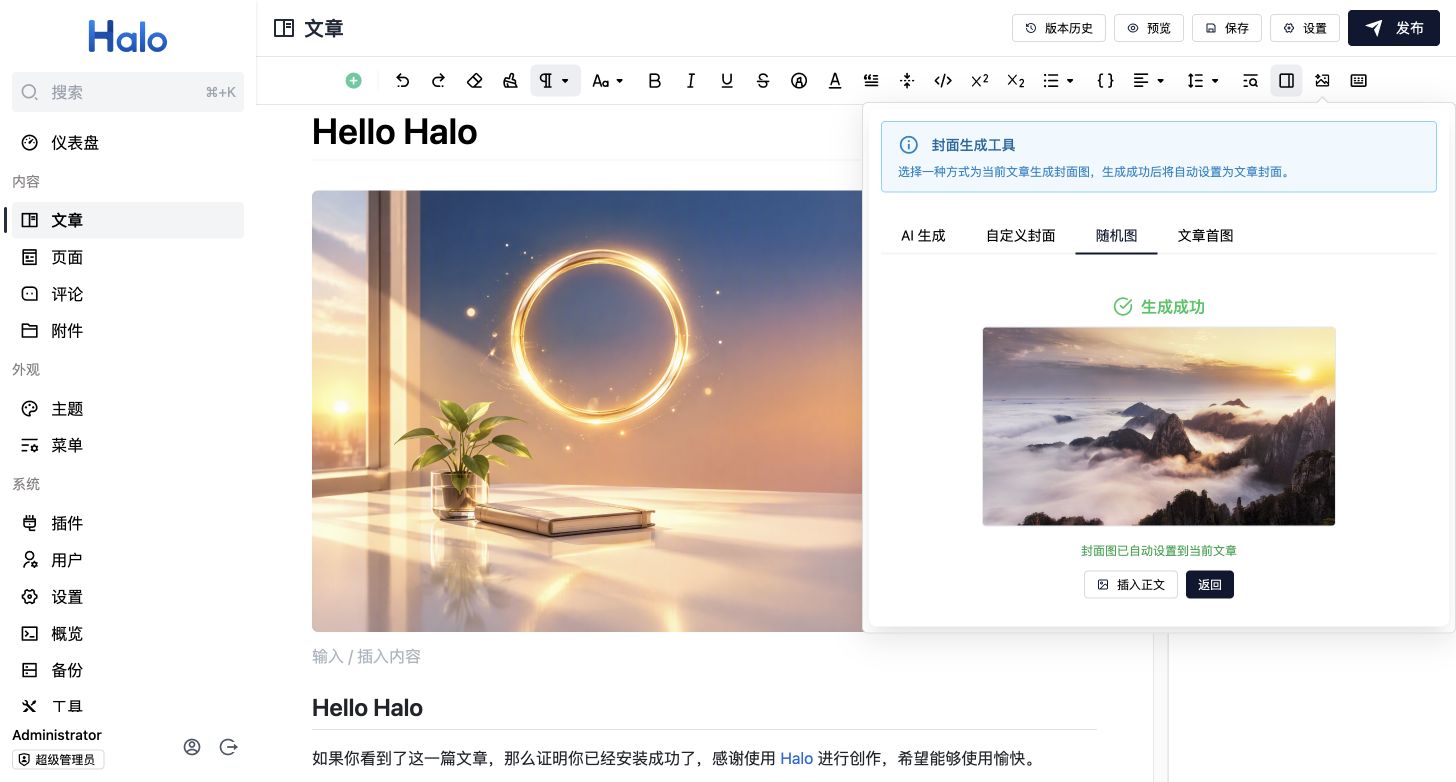Switch to the 自定义封面 tab
The height and width of the screenshot is (782, 1456).
(x=1020, y=236)
